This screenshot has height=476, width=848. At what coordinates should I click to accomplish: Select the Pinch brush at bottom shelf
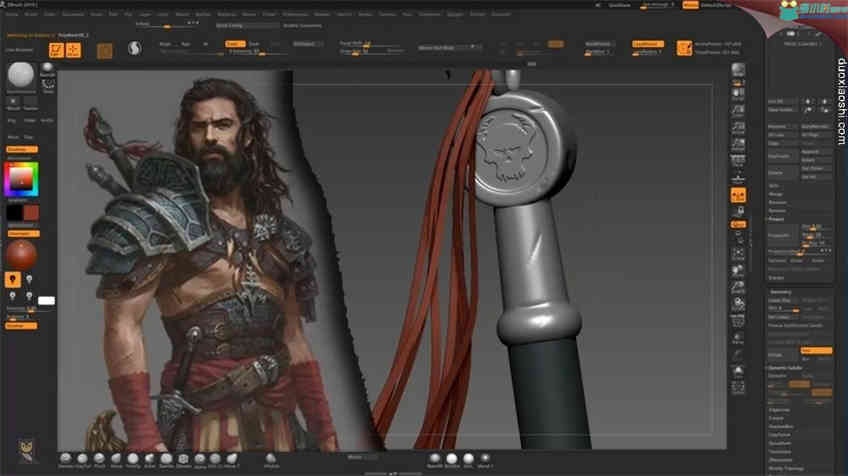99,460
